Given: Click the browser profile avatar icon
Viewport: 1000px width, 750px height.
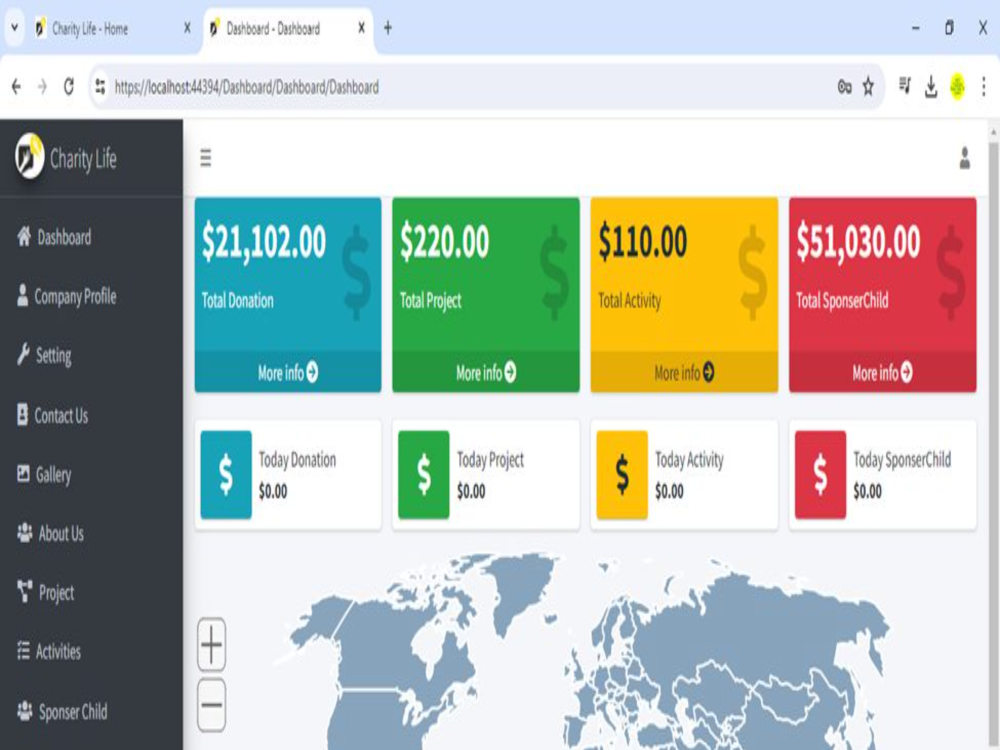Looking at the screenshot, I should (x=957, y=87).
